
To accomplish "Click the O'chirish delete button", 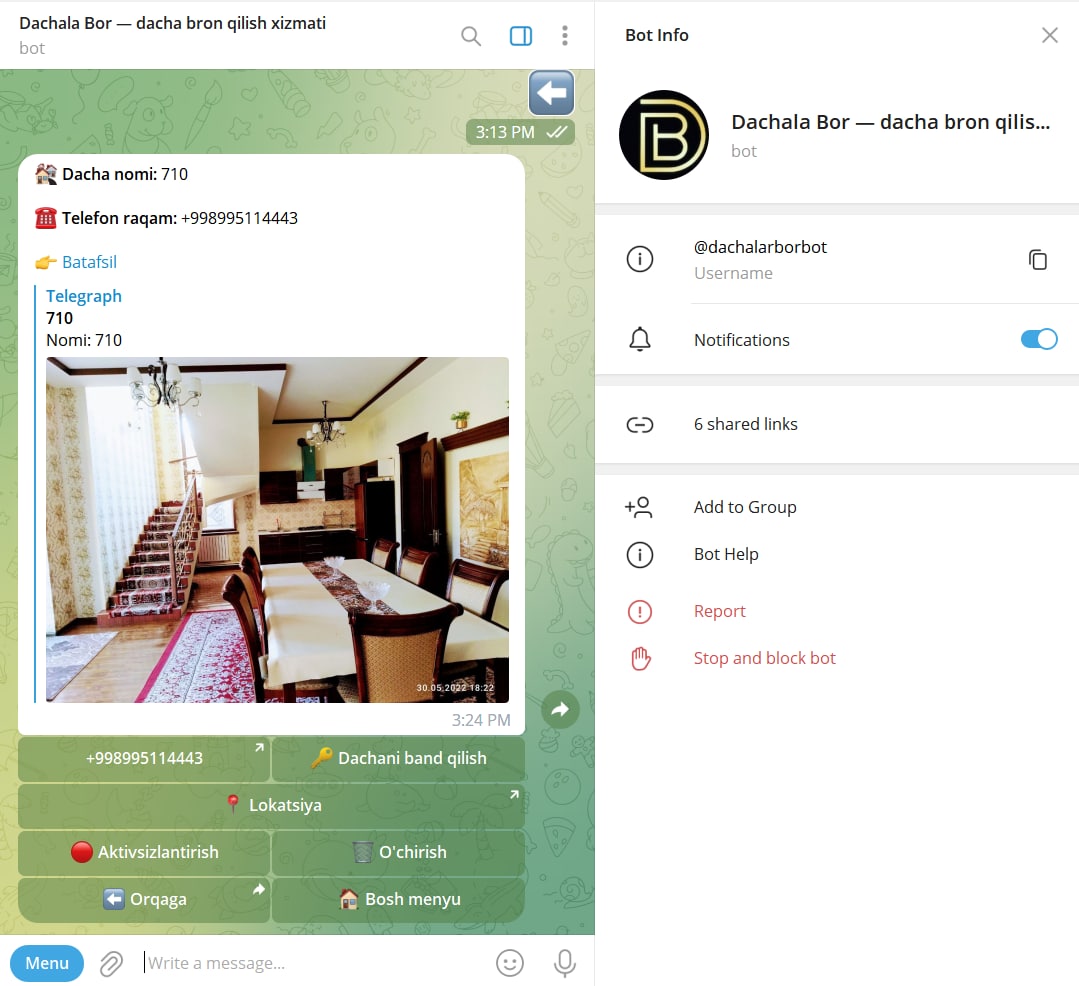I will click(398, 852).
